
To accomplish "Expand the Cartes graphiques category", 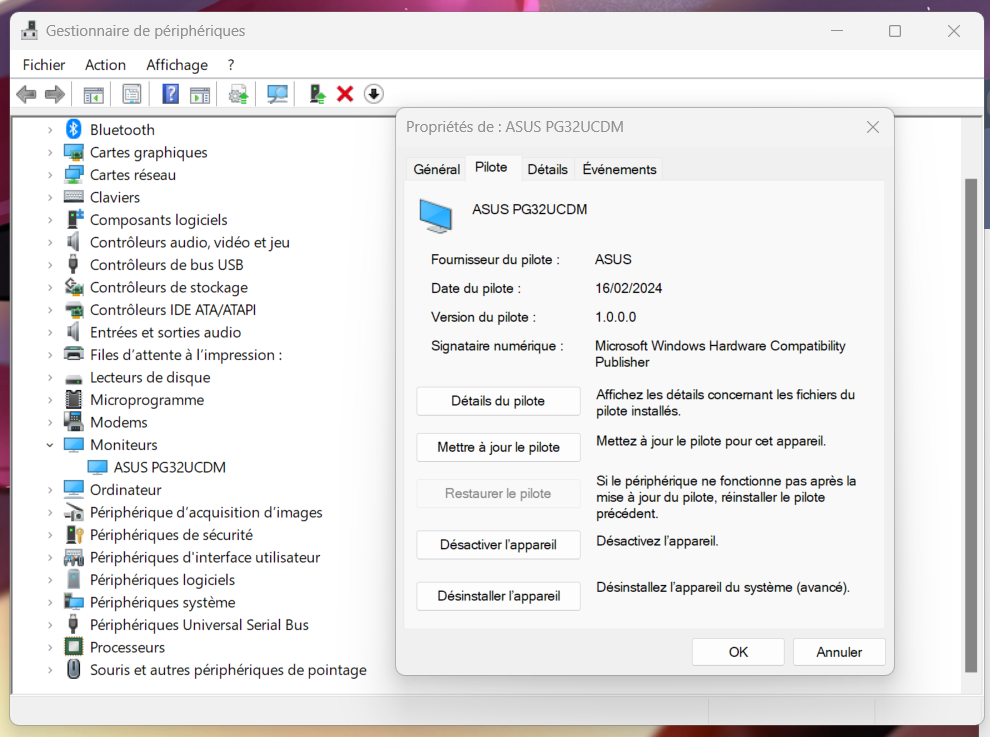I will pyautogui.click(x=50, y=152).
